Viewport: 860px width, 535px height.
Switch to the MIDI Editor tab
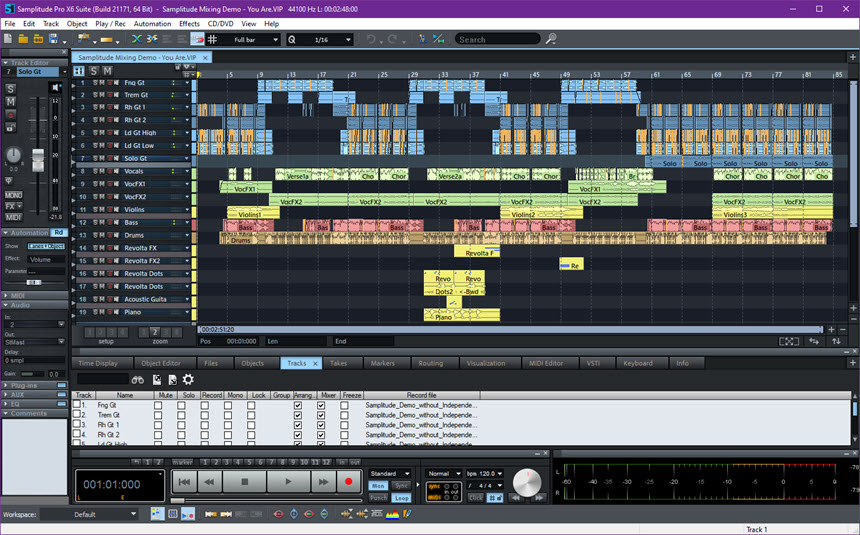(x=546, y=363)
